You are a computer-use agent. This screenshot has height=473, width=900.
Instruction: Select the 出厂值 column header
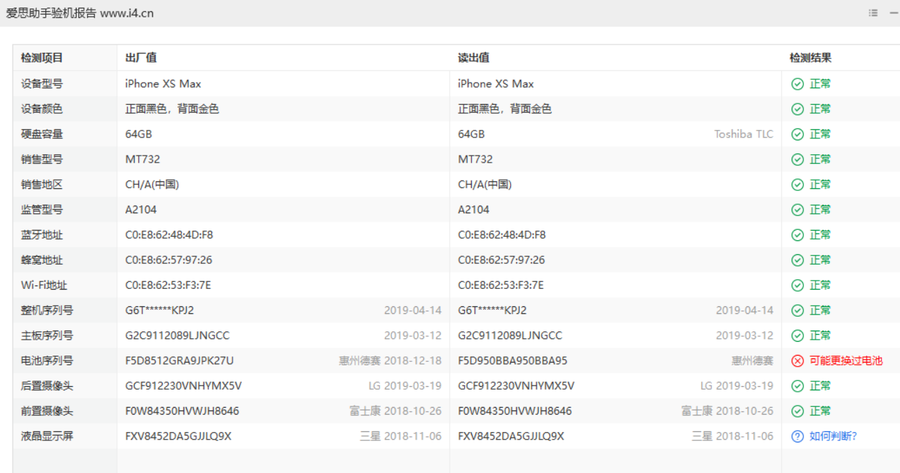pyautogui.click(x=141, y=58)
